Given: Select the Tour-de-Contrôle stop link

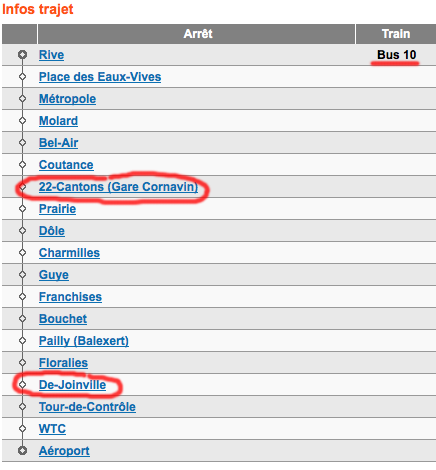Looking at the screenshot, I should coord(87,407).
